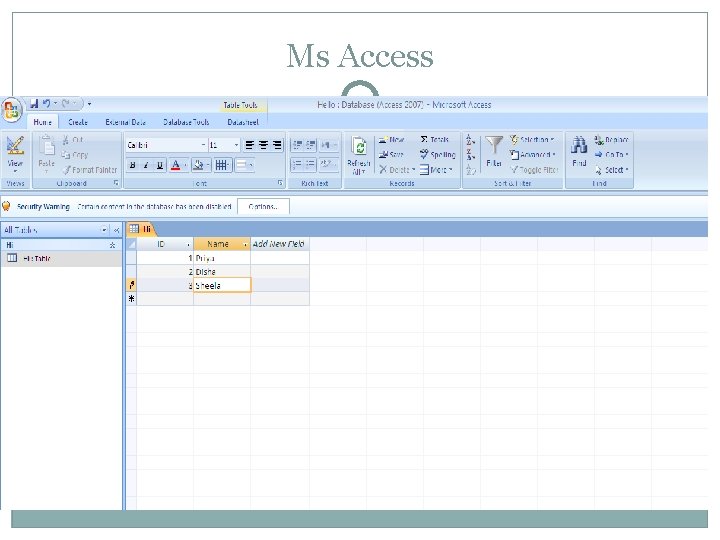Create a New record
This screenshot has width=720, height=540.
pyautogui.click(x=392, y=140)
